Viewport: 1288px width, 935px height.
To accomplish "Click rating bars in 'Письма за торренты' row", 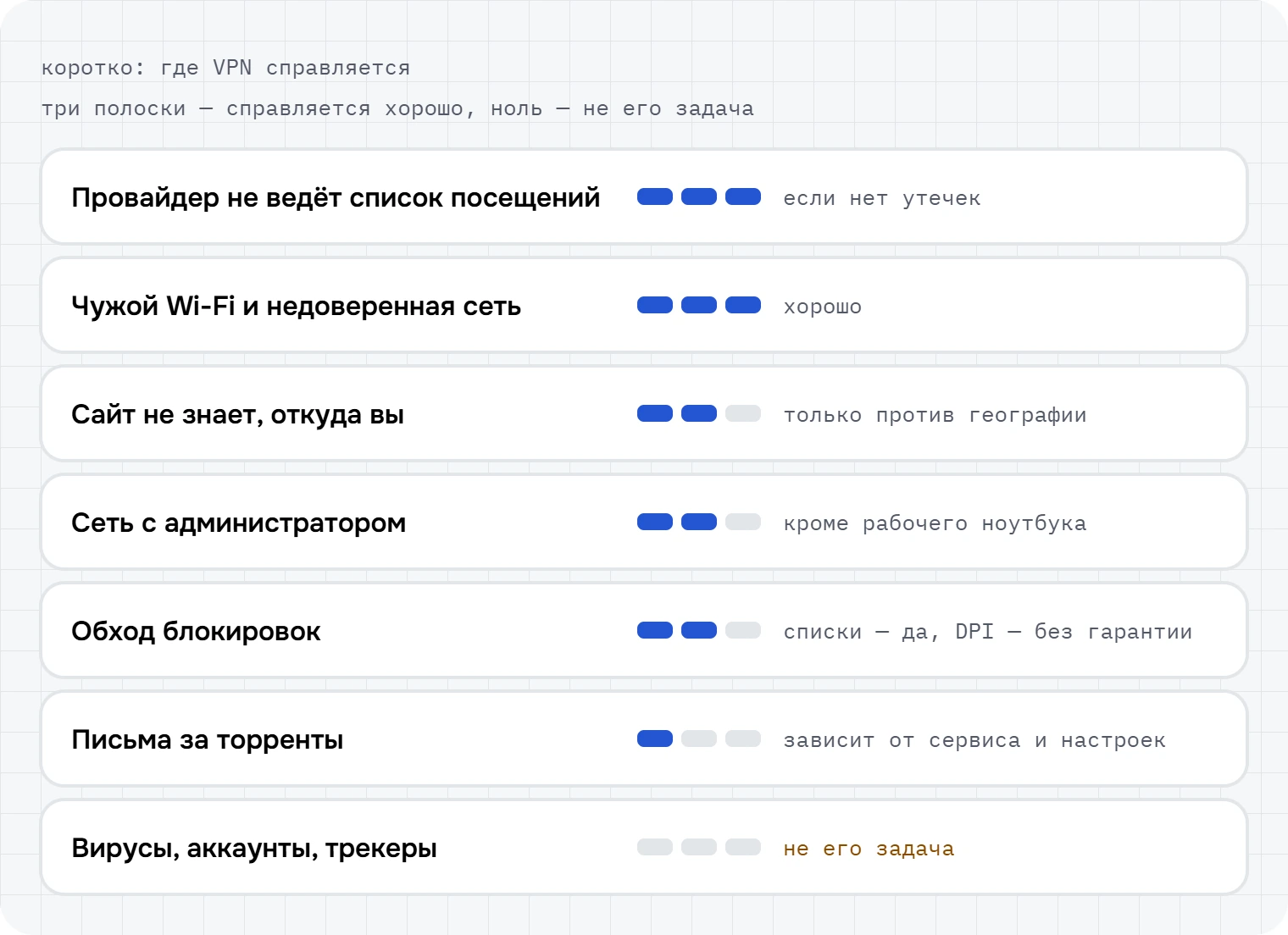I will click(x=699, y=739).
